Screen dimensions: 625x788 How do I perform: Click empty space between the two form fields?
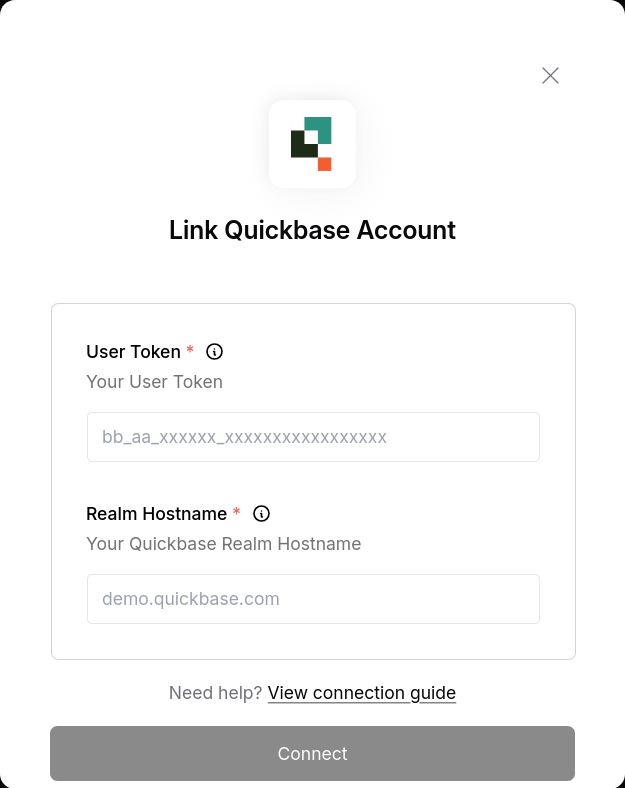[x=314, y=483]
